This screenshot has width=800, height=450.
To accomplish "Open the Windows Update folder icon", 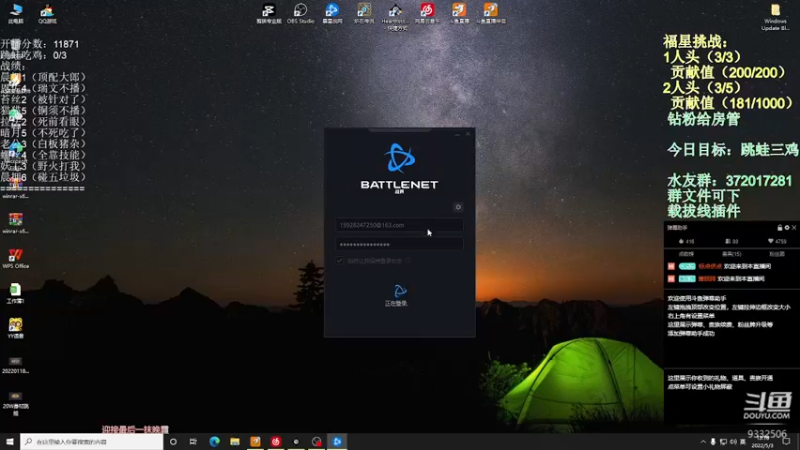I will [x=775, y=16].
